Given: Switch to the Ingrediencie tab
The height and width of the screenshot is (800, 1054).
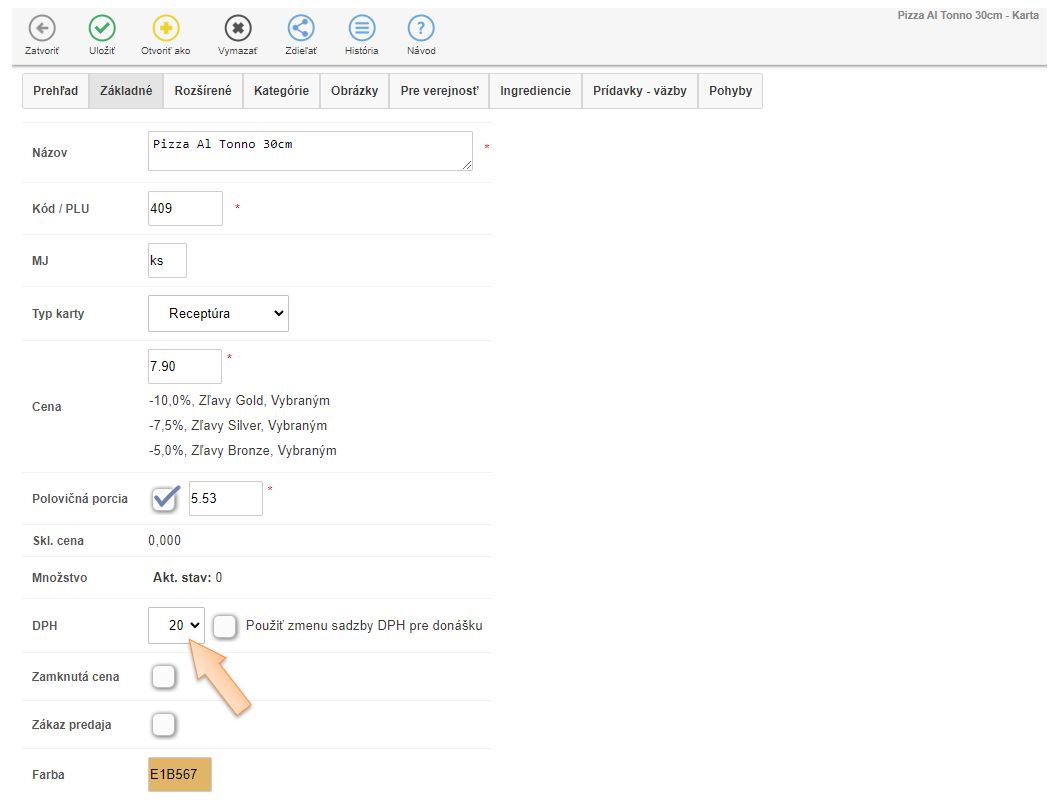Looking at the screenshot, I should (535, 91).
